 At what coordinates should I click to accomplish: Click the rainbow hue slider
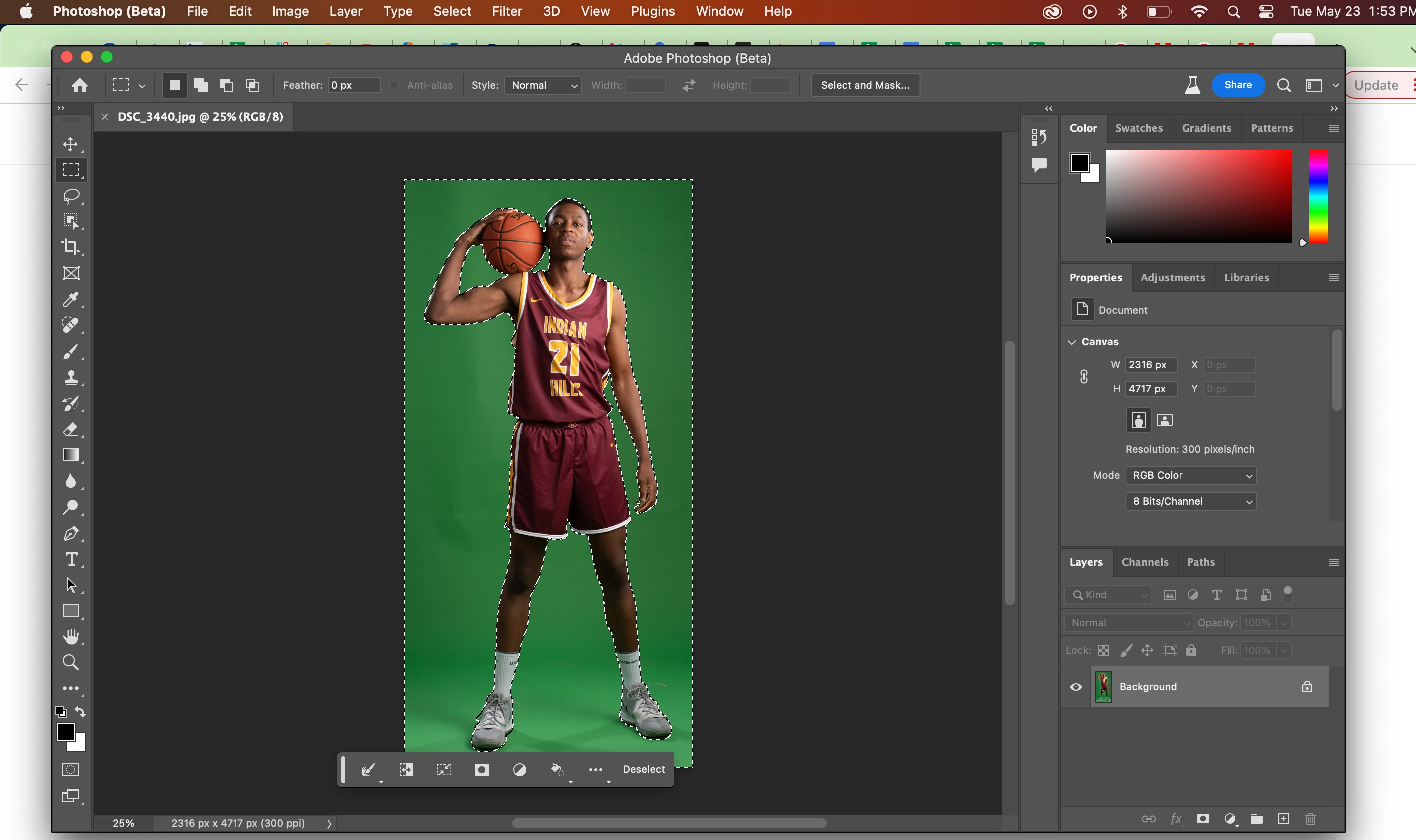pyautogui.click(x=1318, y=197)
